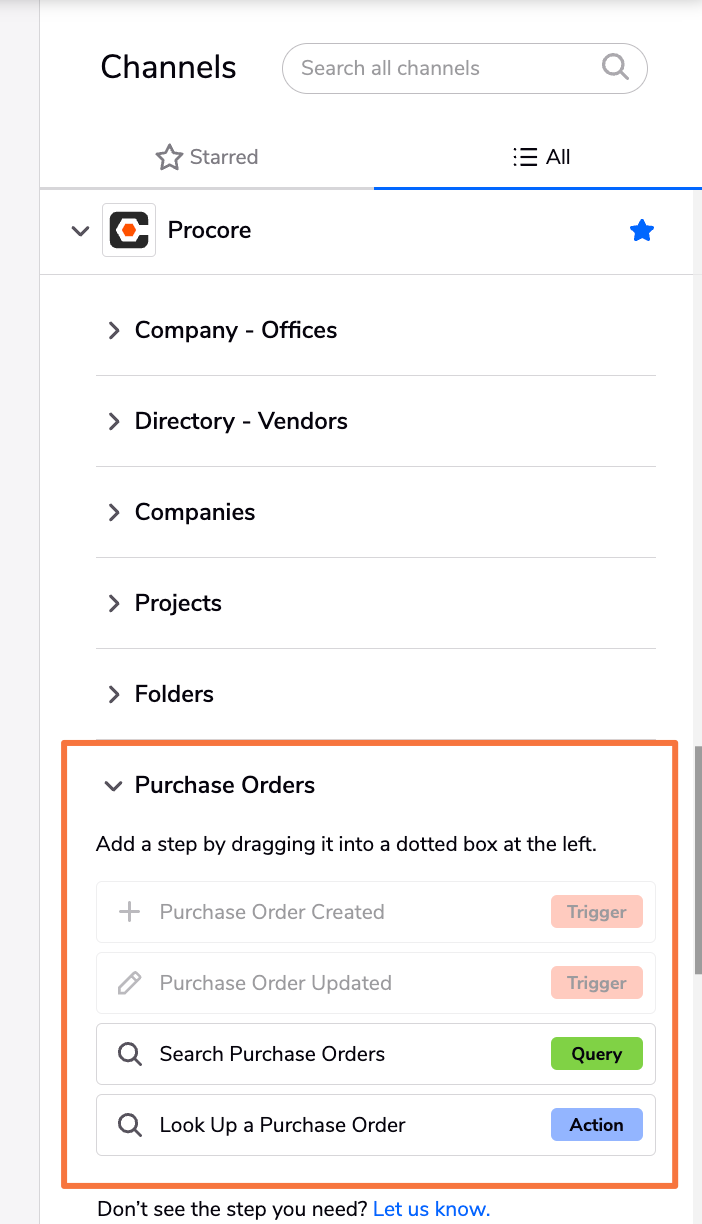Open the Let us know link

(431, 1209)
